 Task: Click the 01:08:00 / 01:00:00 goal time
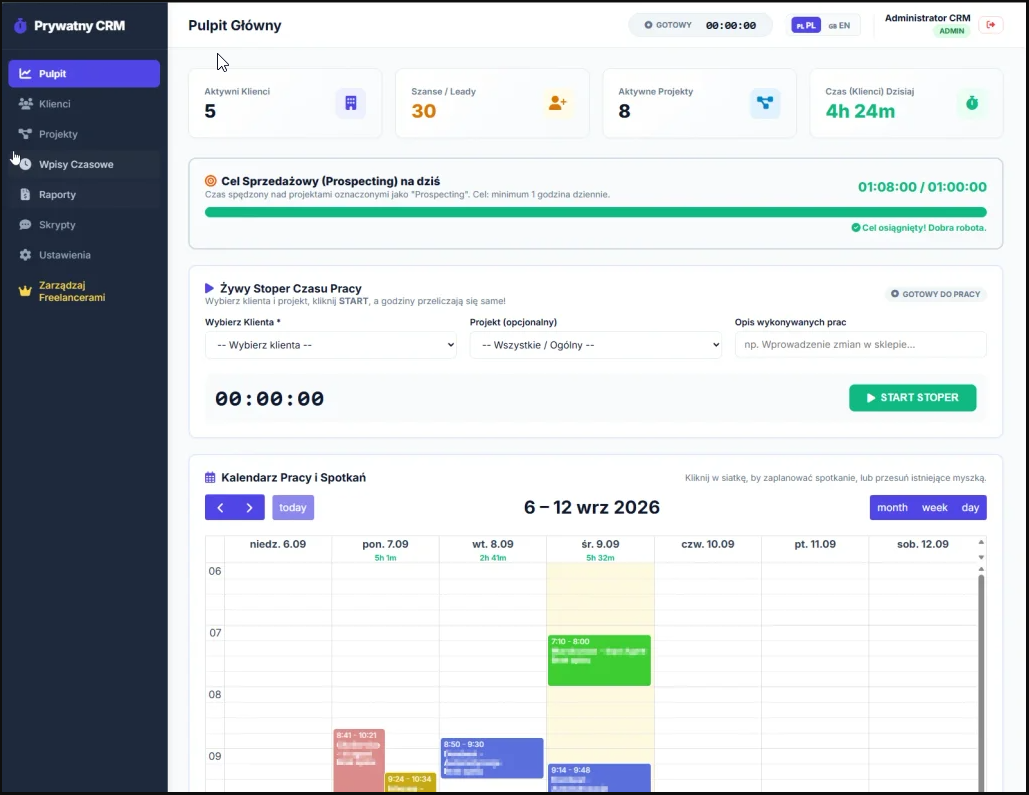[922, 187]
